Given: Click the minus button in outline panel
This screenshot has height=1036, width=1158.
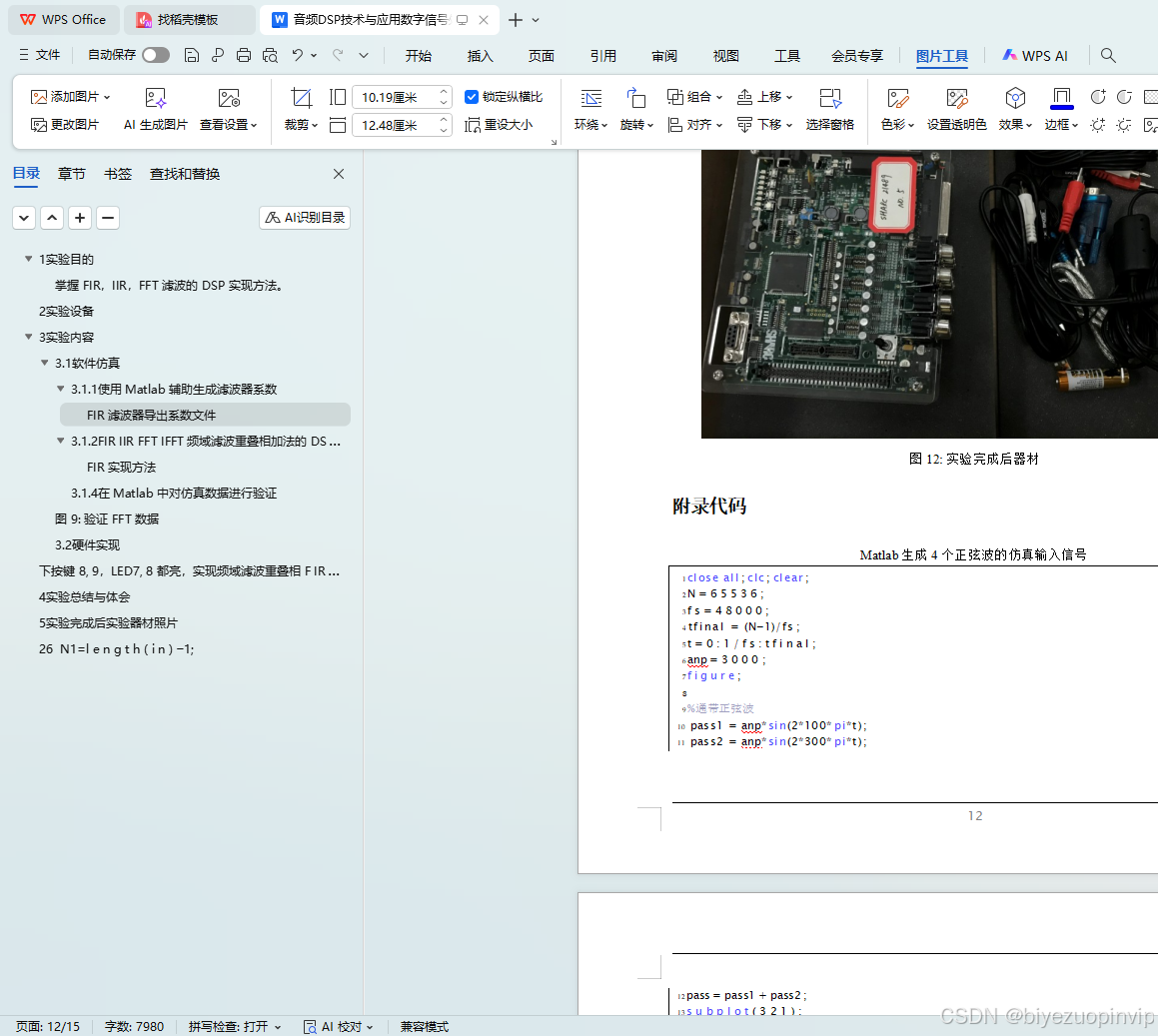Looking at the screenshot, I should click(x=108, y=218).
